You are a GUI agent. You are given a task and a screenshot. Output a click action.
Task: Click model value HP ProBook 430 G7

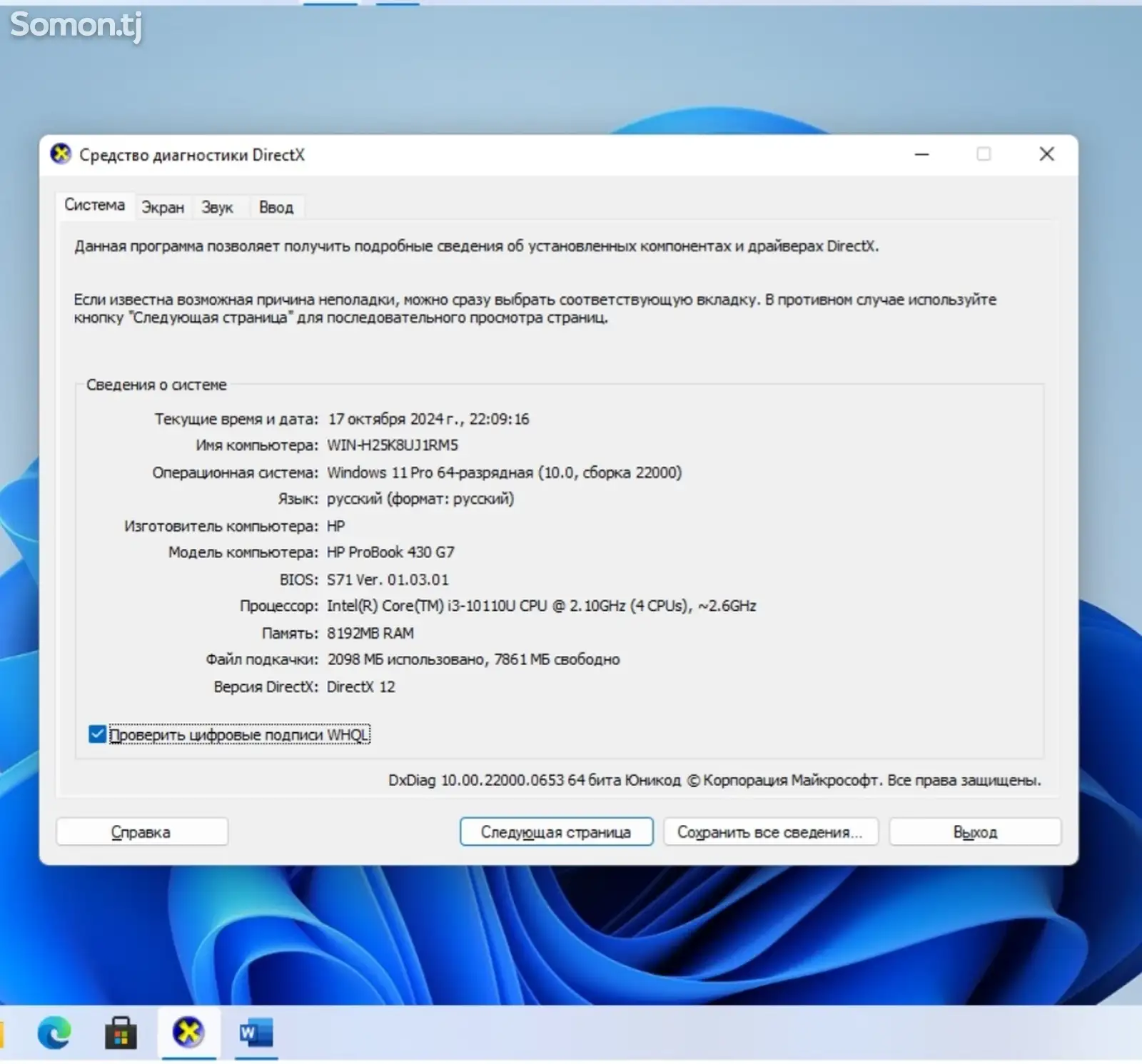tap(390, 552)
